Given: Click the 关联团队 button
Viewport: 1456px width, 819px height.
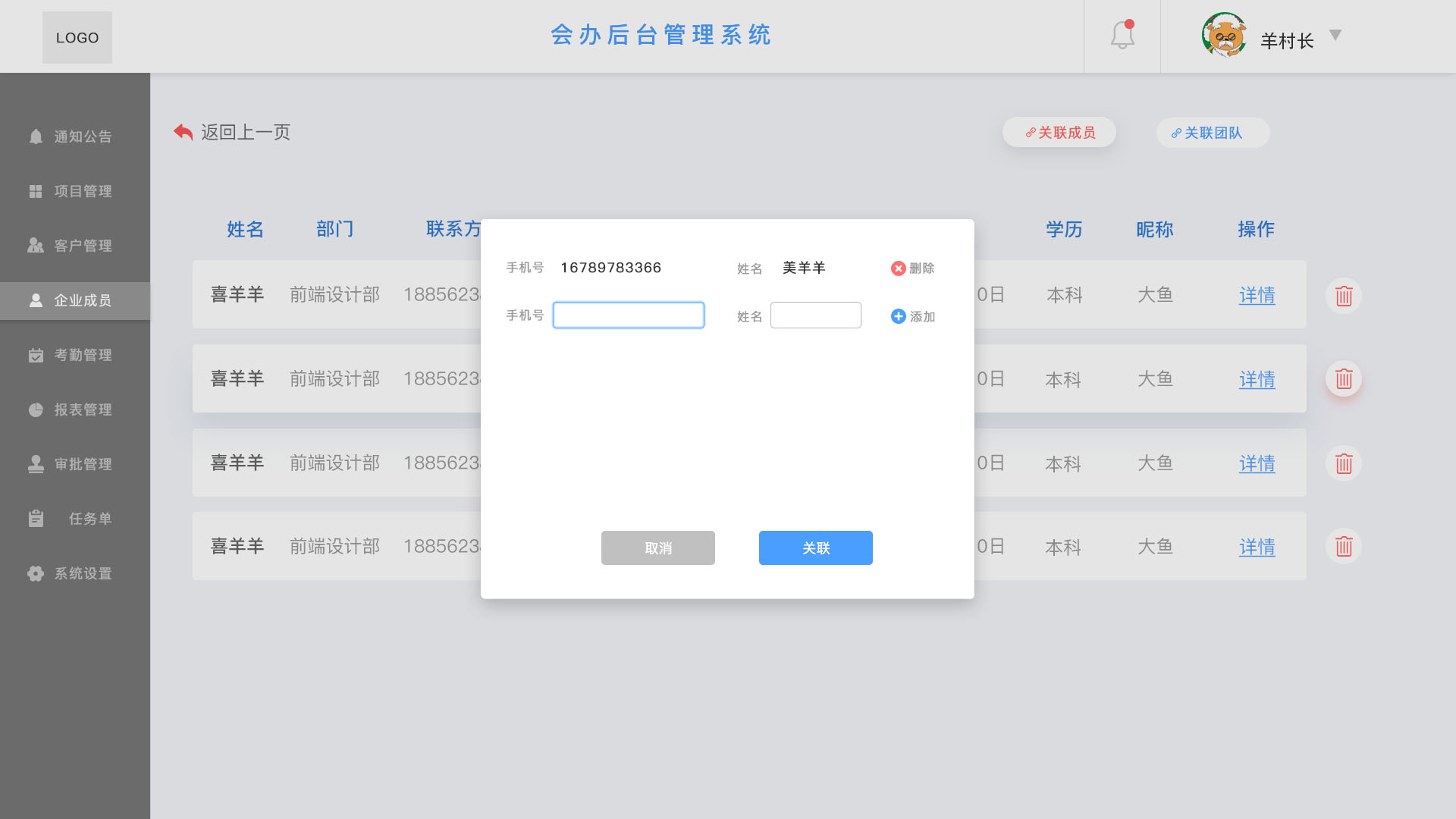Looking at the screenshot, I should tap(1213, 133).
